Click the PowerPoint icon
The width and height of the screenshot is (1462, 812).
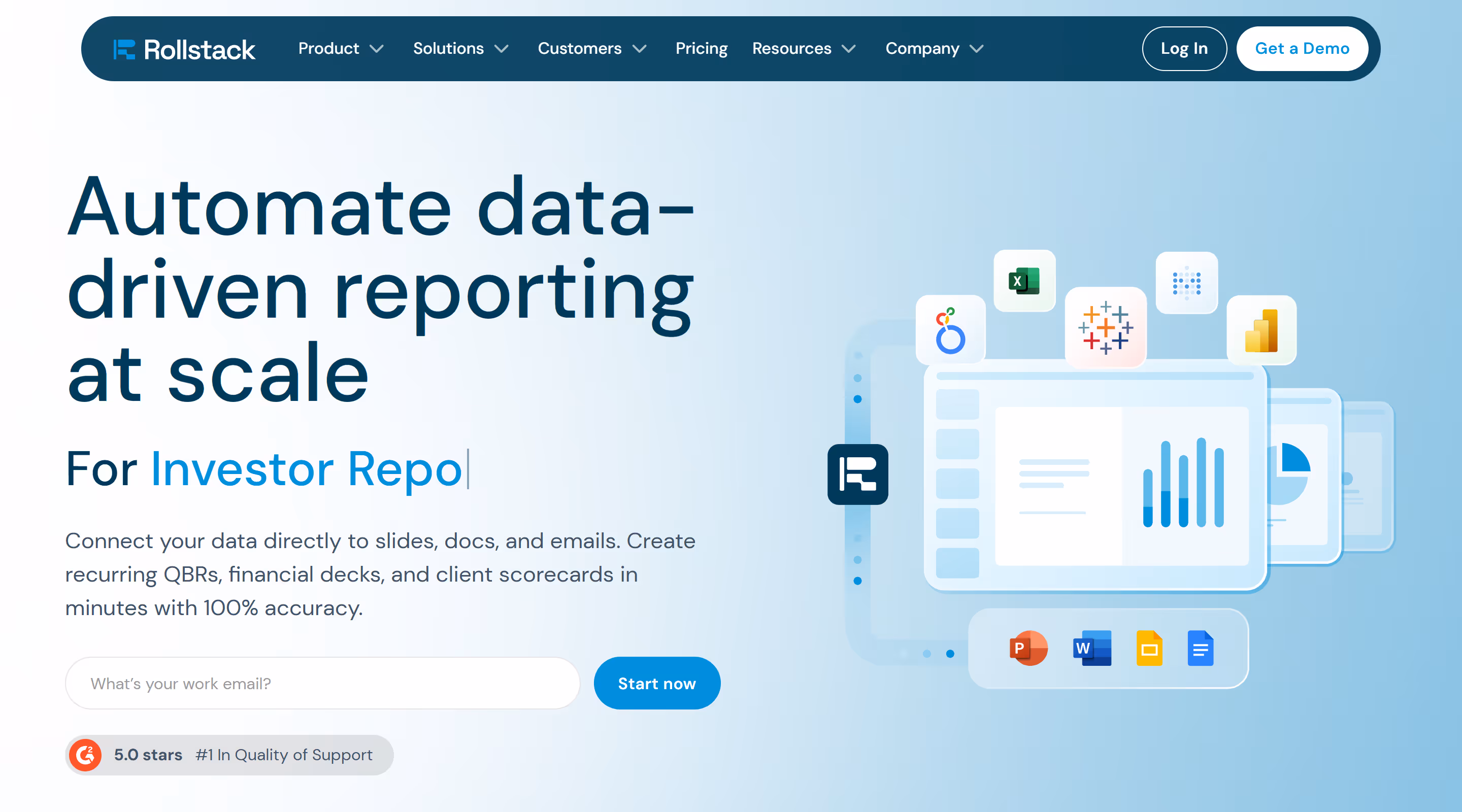coord(1028,648)
